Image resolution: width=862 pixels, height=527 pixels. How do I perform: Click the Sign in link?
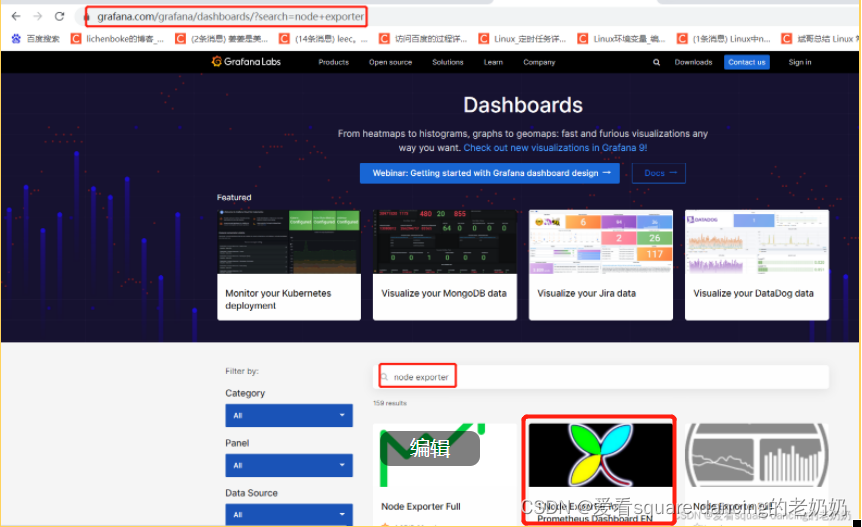[800, 62]
